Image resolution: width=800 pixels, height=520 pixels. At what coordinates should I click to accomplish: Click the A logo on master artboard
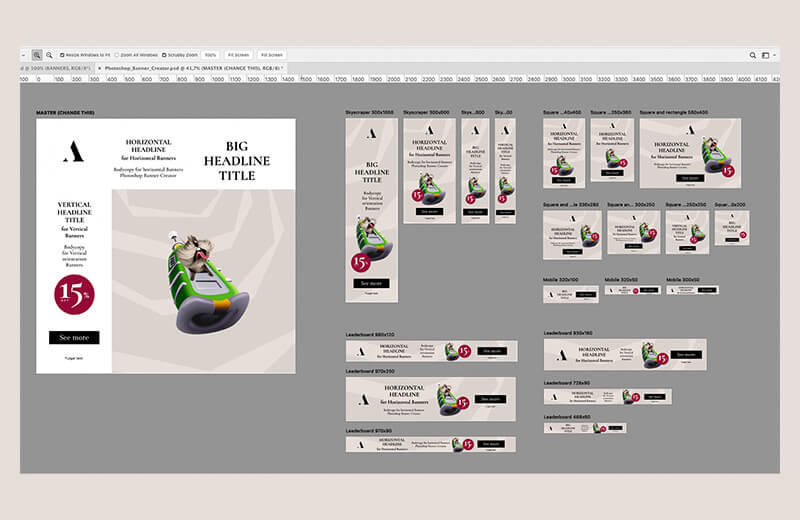tap(74, 151)
